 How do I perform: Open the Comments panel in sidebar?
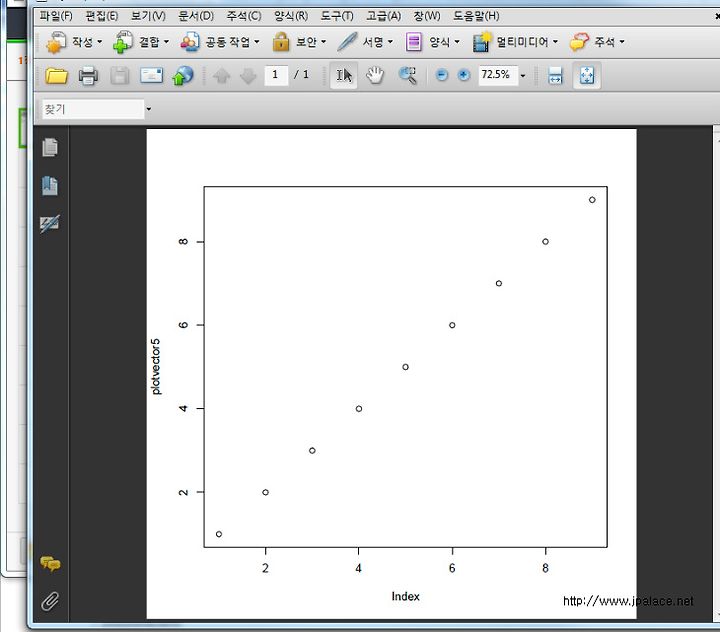(50, 563)
